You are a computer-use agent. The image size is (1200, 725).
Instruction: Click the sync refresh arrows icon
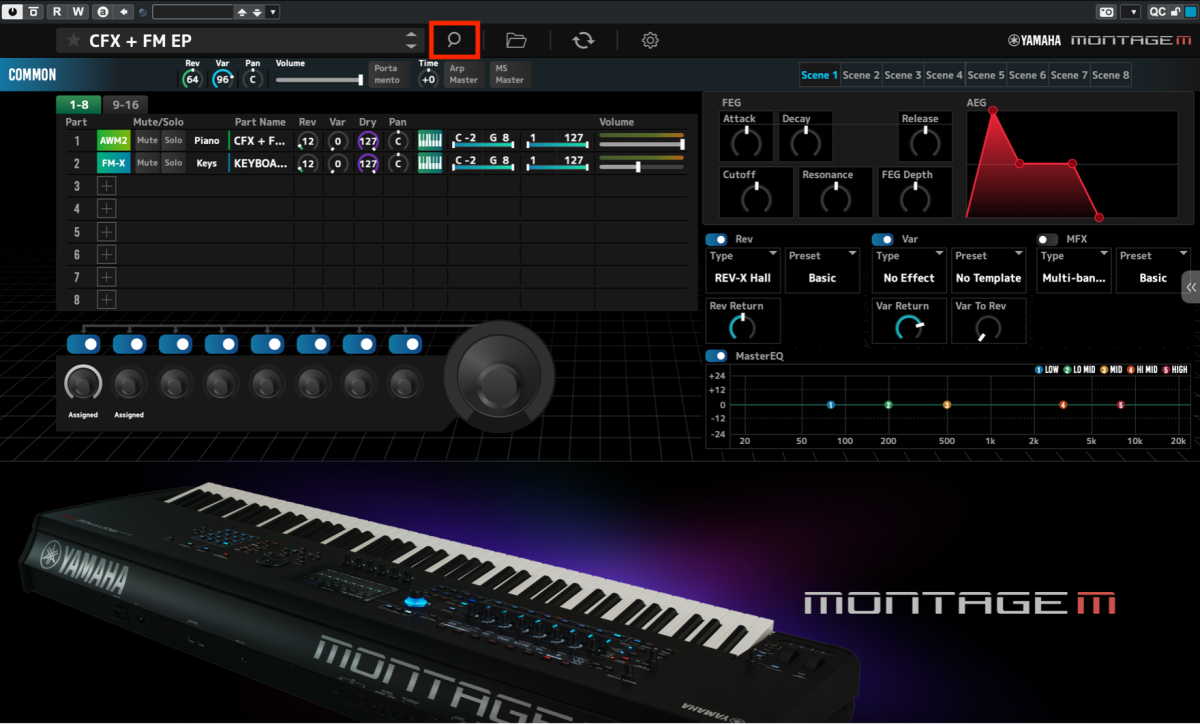(583, 40)
